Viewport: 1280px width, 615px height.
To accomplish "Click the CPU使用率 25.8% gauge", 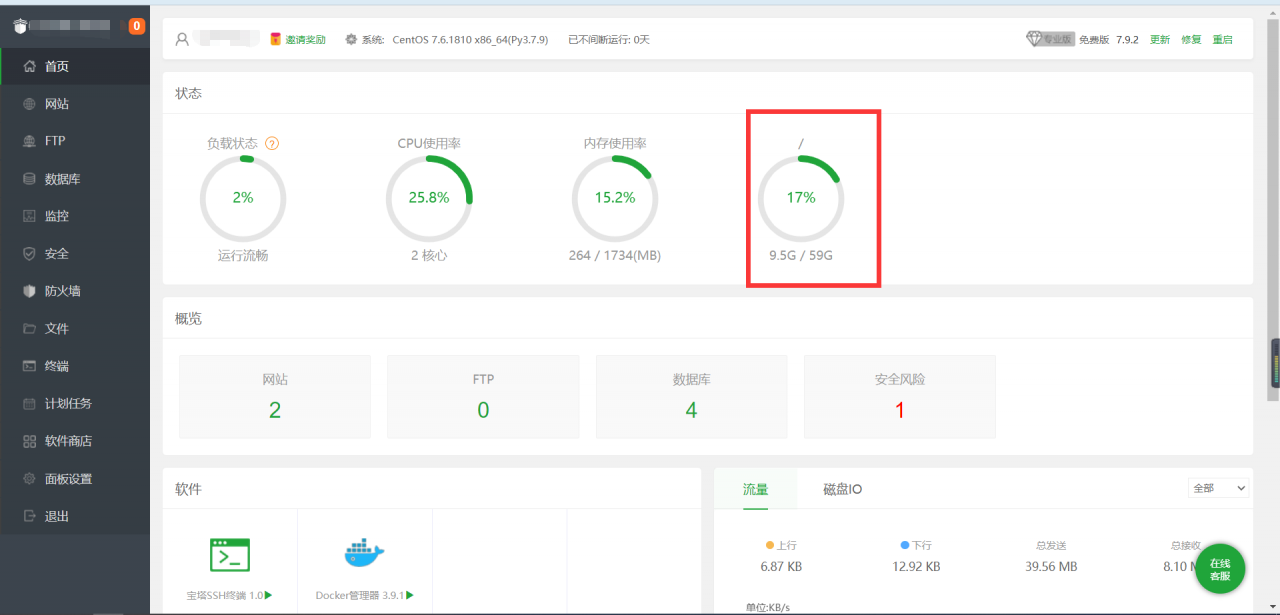I will 429,198.
